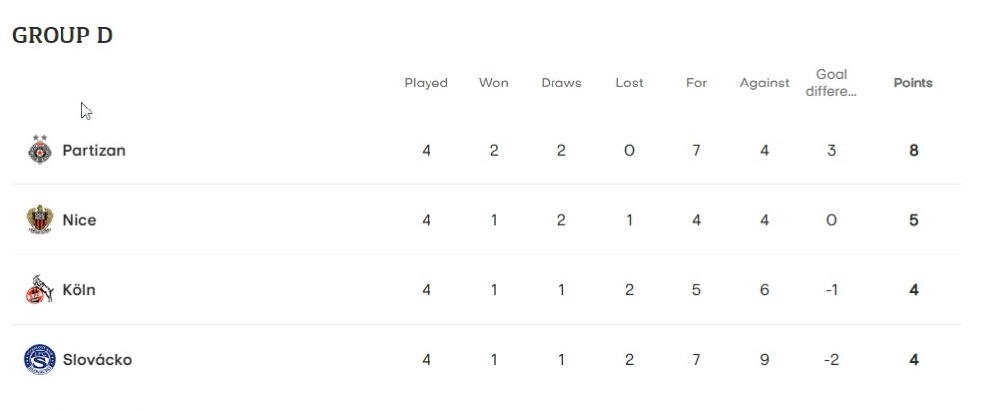
Task: Click Nice's points total of 5
Action: 914,220
